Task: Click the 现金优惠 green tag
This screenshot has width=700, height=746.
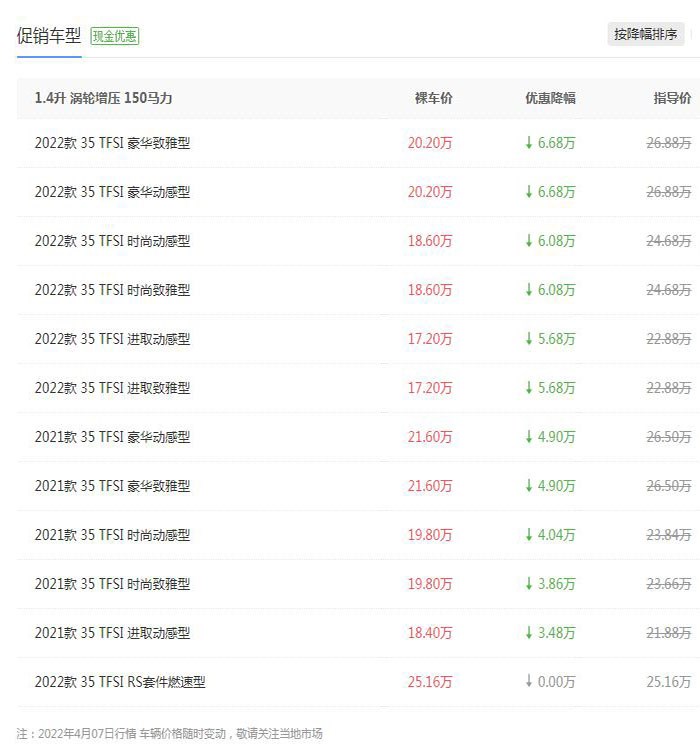Action: (115, 36)
